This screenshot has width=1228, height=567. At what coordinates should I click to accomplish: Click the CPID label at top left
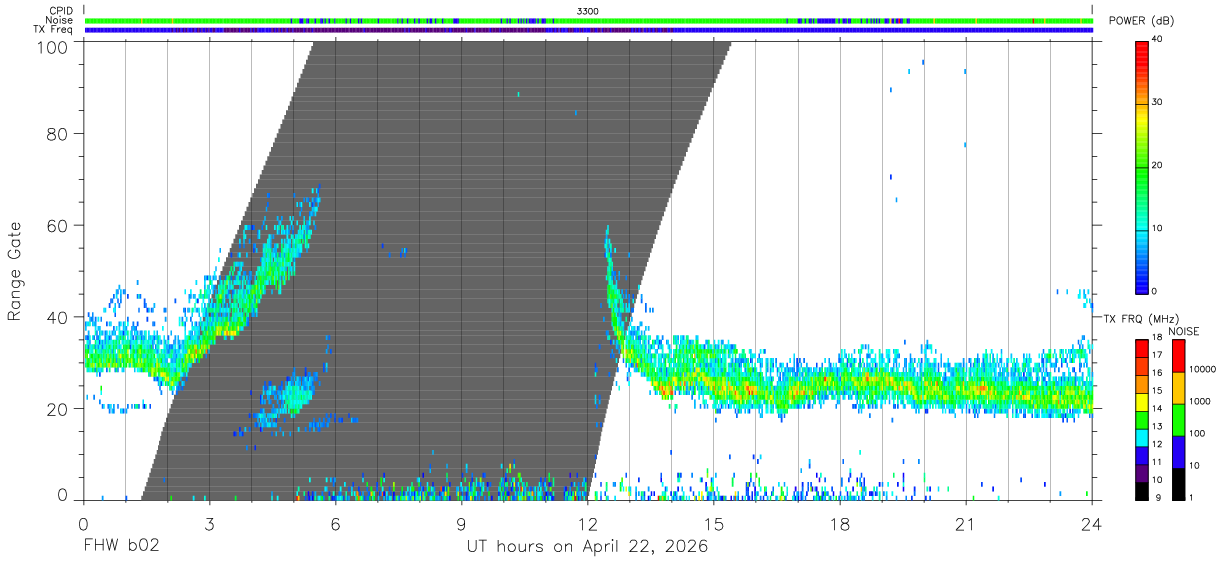click(60, 11)
